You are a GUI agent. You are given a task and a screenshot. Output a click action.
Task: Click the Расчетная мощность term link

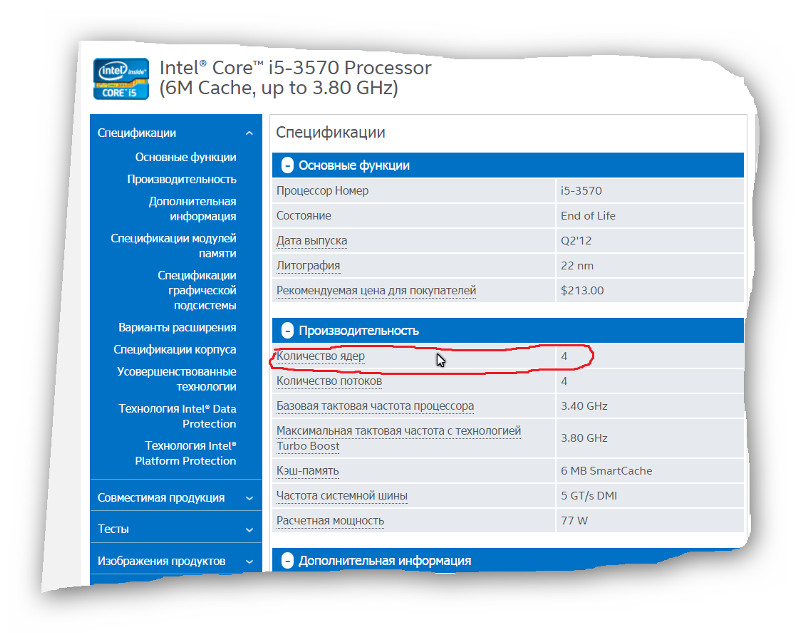pos(330,521)
